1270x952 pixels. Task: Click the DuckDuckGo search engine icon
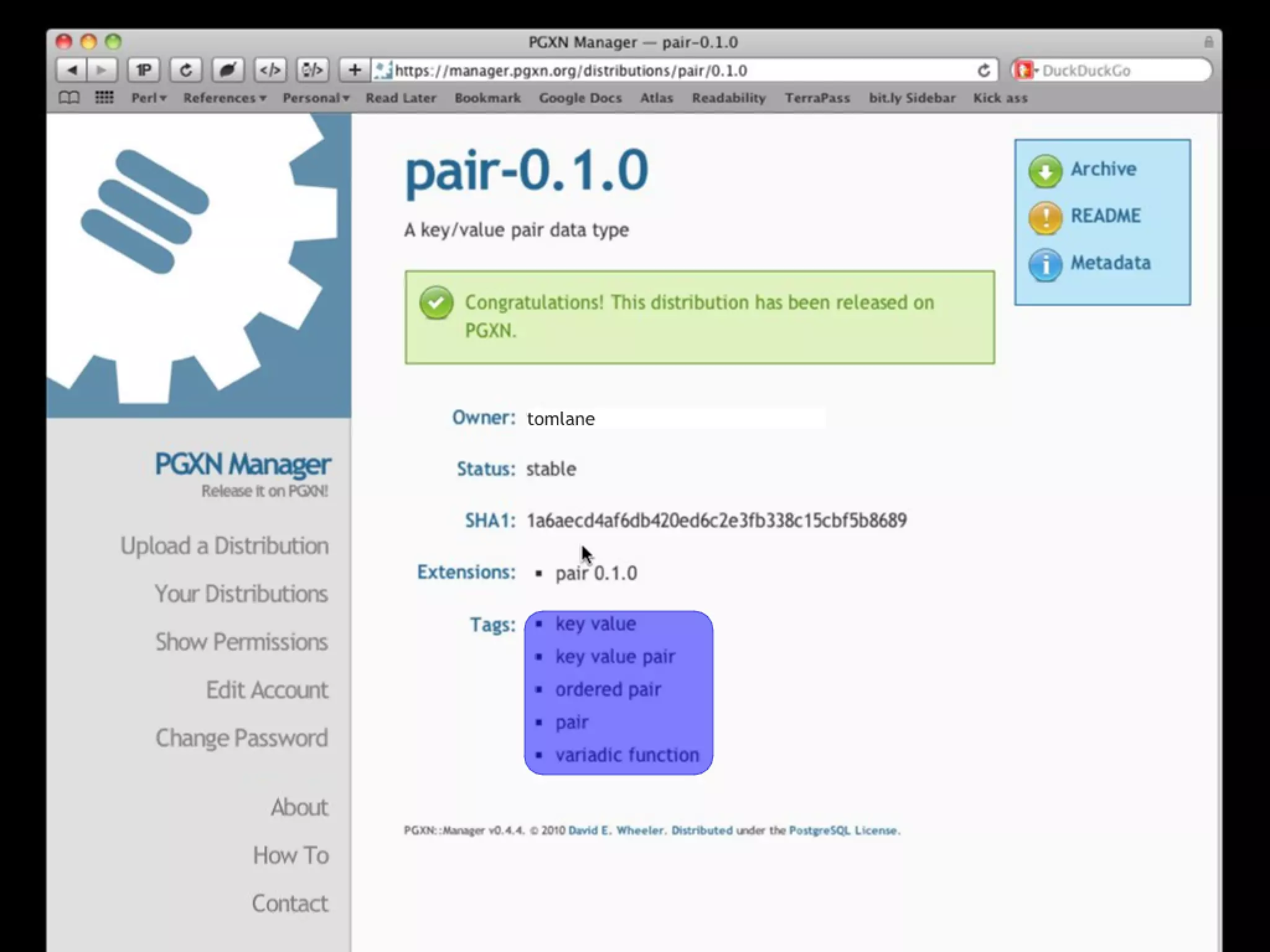click(x=1023, y=70)
